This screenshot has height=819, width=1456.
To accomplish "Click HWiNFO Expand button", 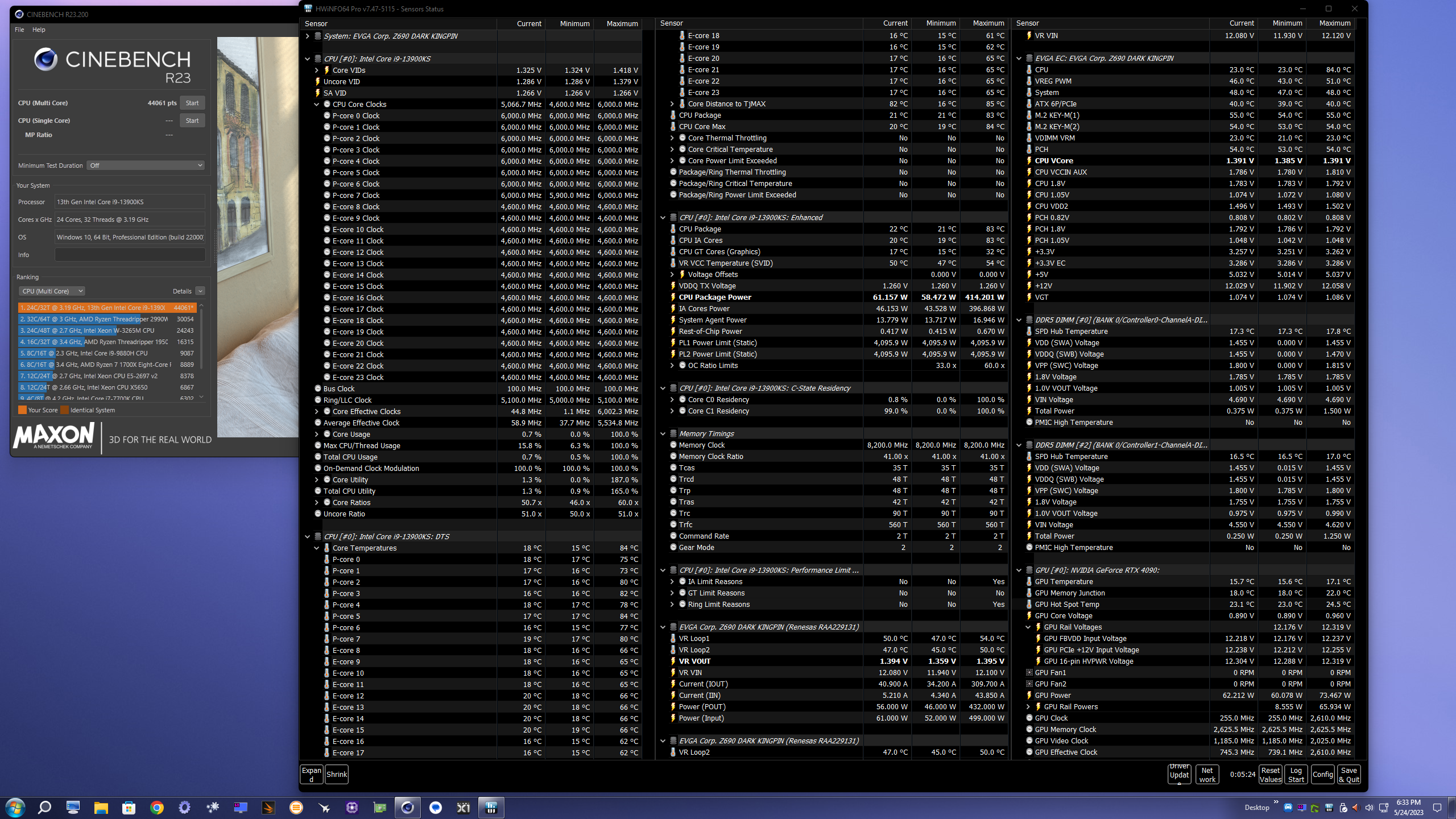I will [x=312, y=774].
